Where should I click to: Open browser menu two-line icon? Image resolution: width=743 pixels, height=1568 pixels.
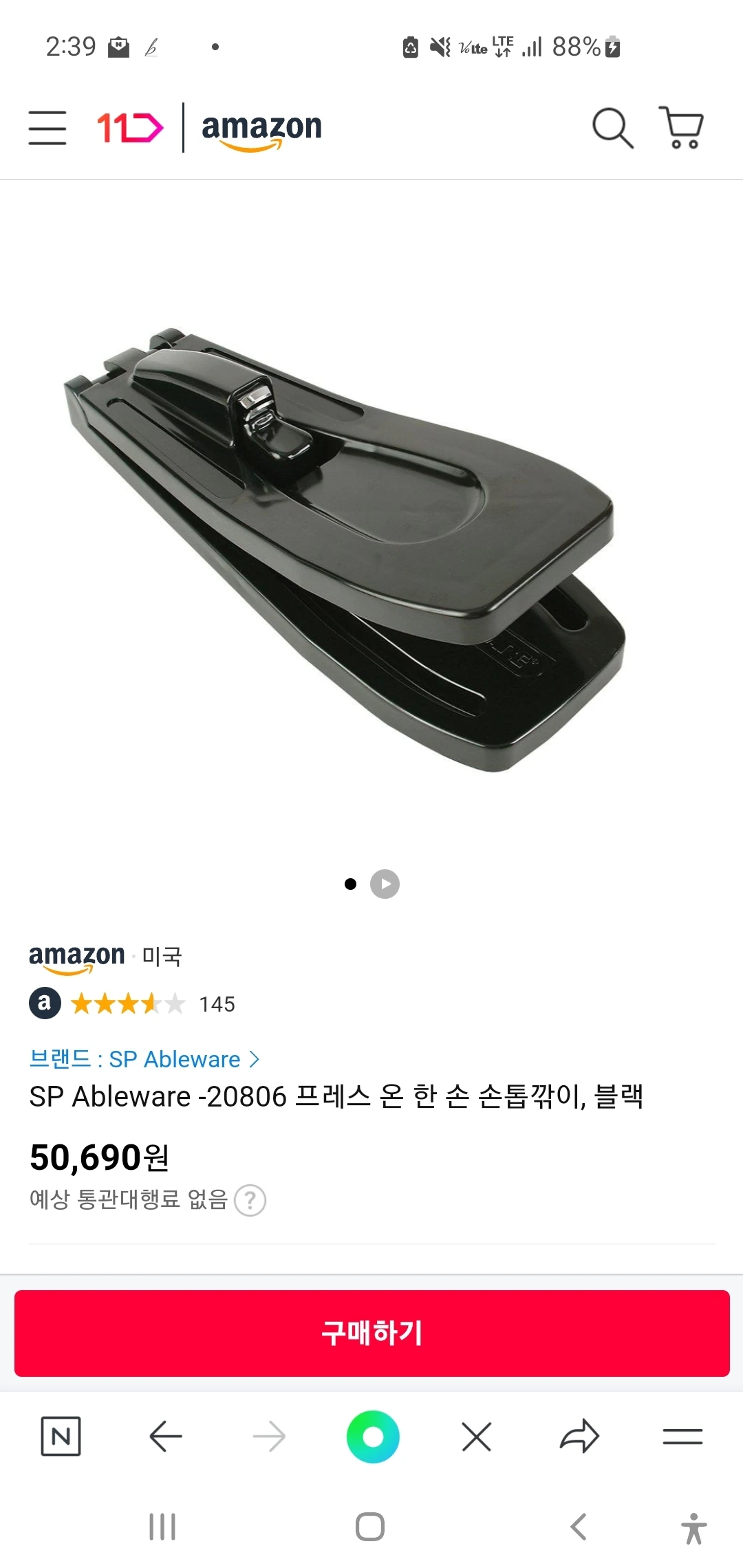682,1437
